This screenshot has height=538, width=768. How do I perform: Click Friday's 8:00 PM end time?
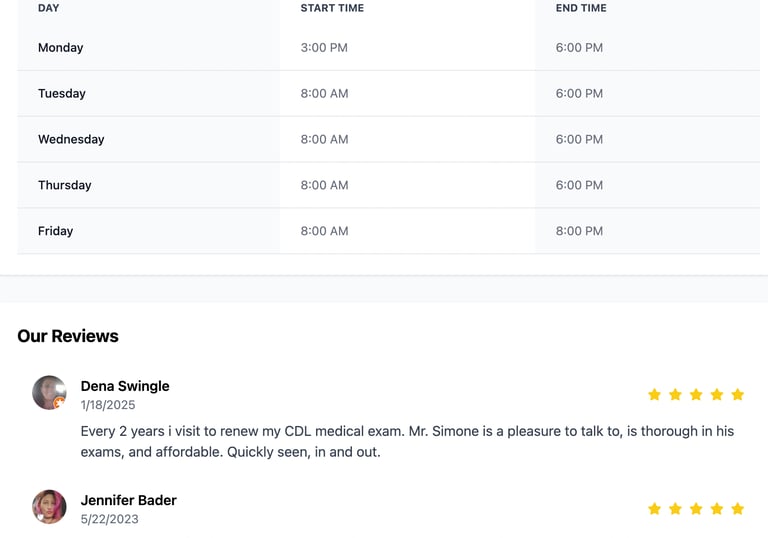(x=579, y=231)
